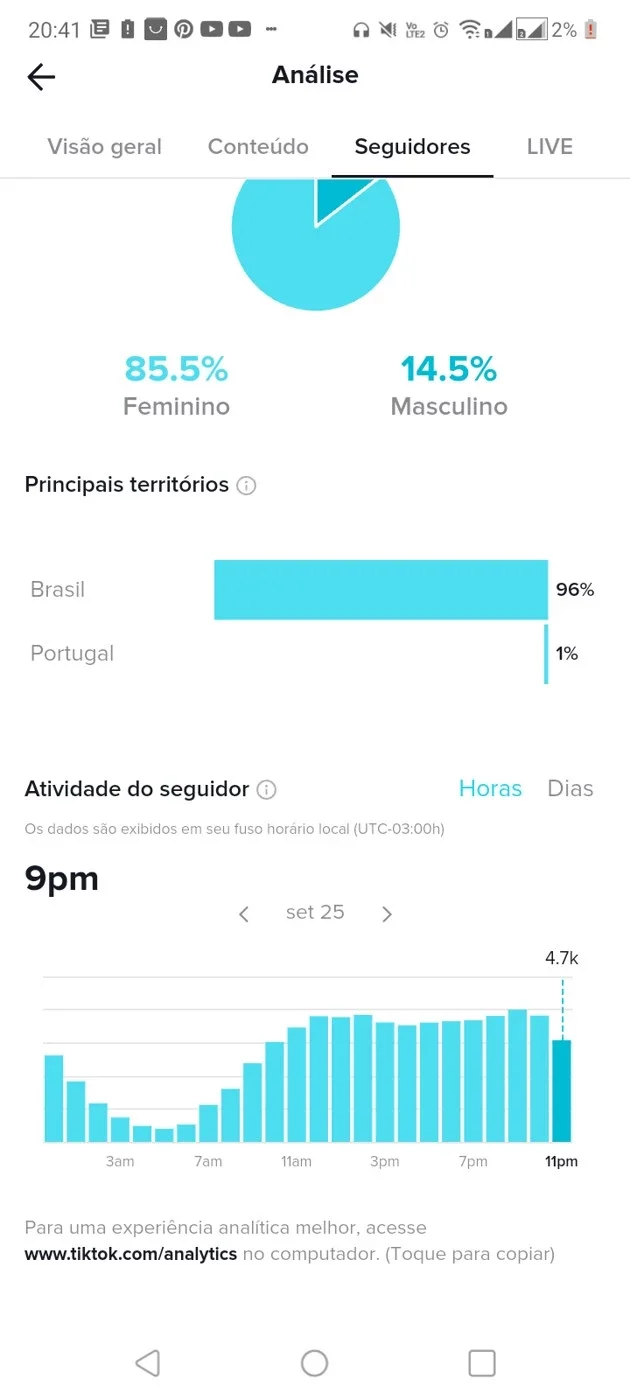Open info icon beside Principais territórios

[246, 486]
